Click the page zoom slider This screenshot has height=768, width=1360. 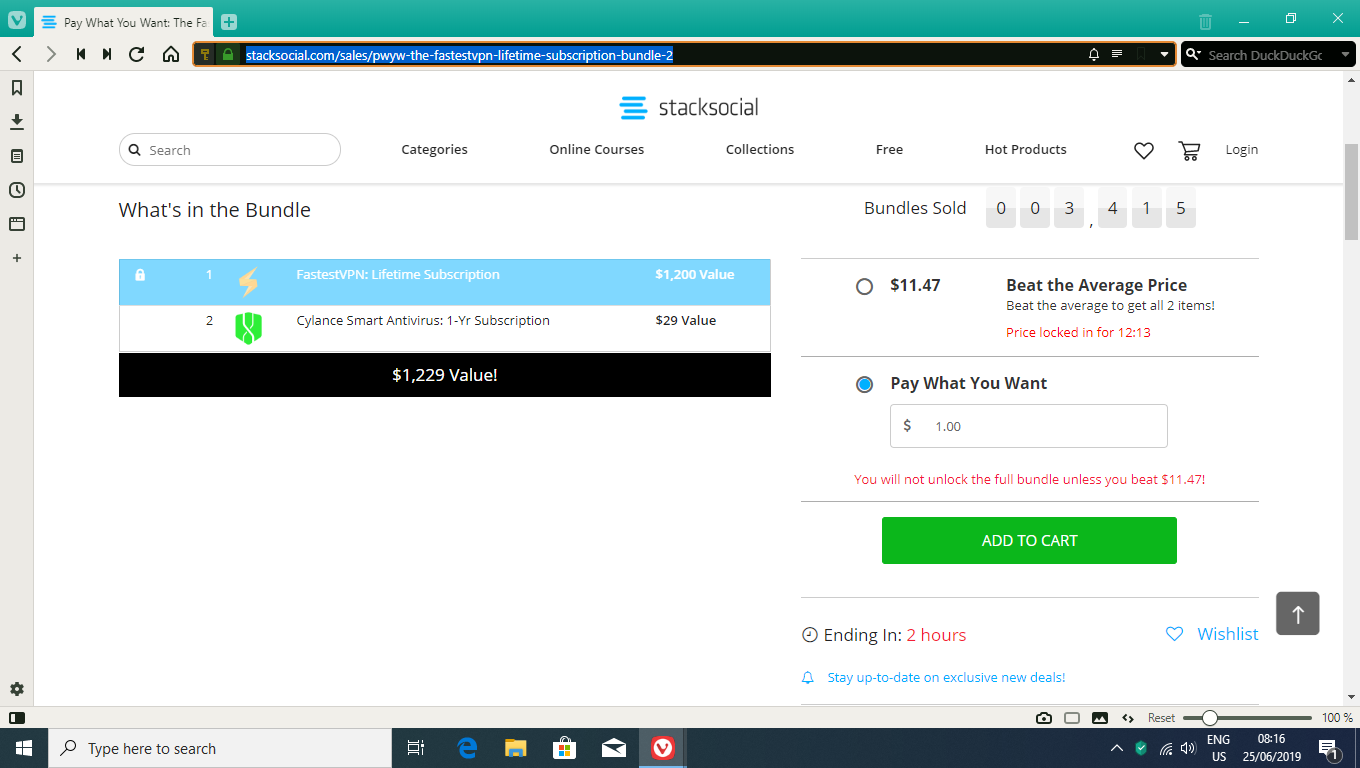coord(1247,718)
